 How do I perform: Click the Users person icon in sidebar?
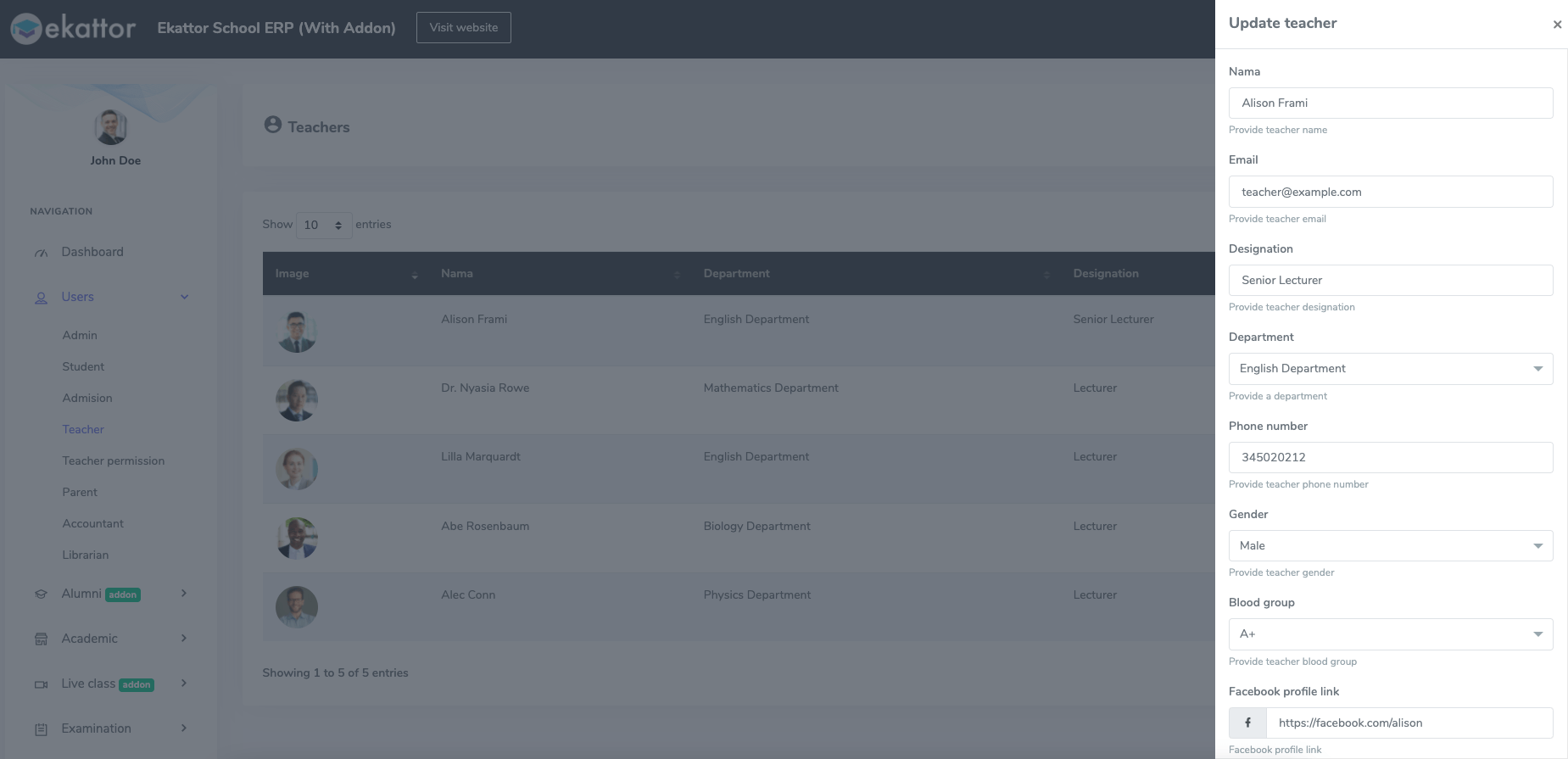point(41,298)
